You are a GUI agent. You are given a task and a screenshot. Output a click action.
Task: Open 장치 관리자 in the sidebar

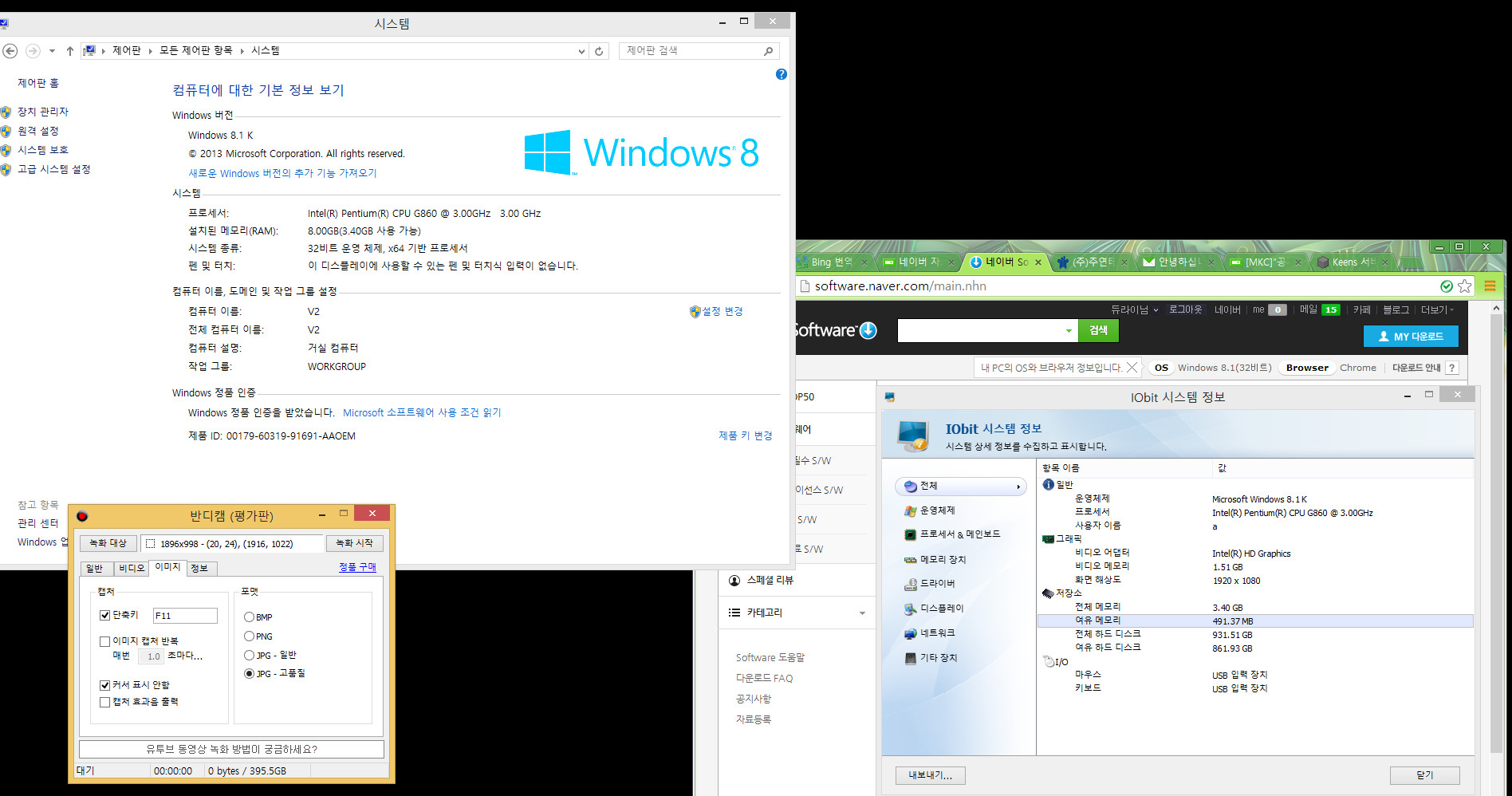point(42,112)
